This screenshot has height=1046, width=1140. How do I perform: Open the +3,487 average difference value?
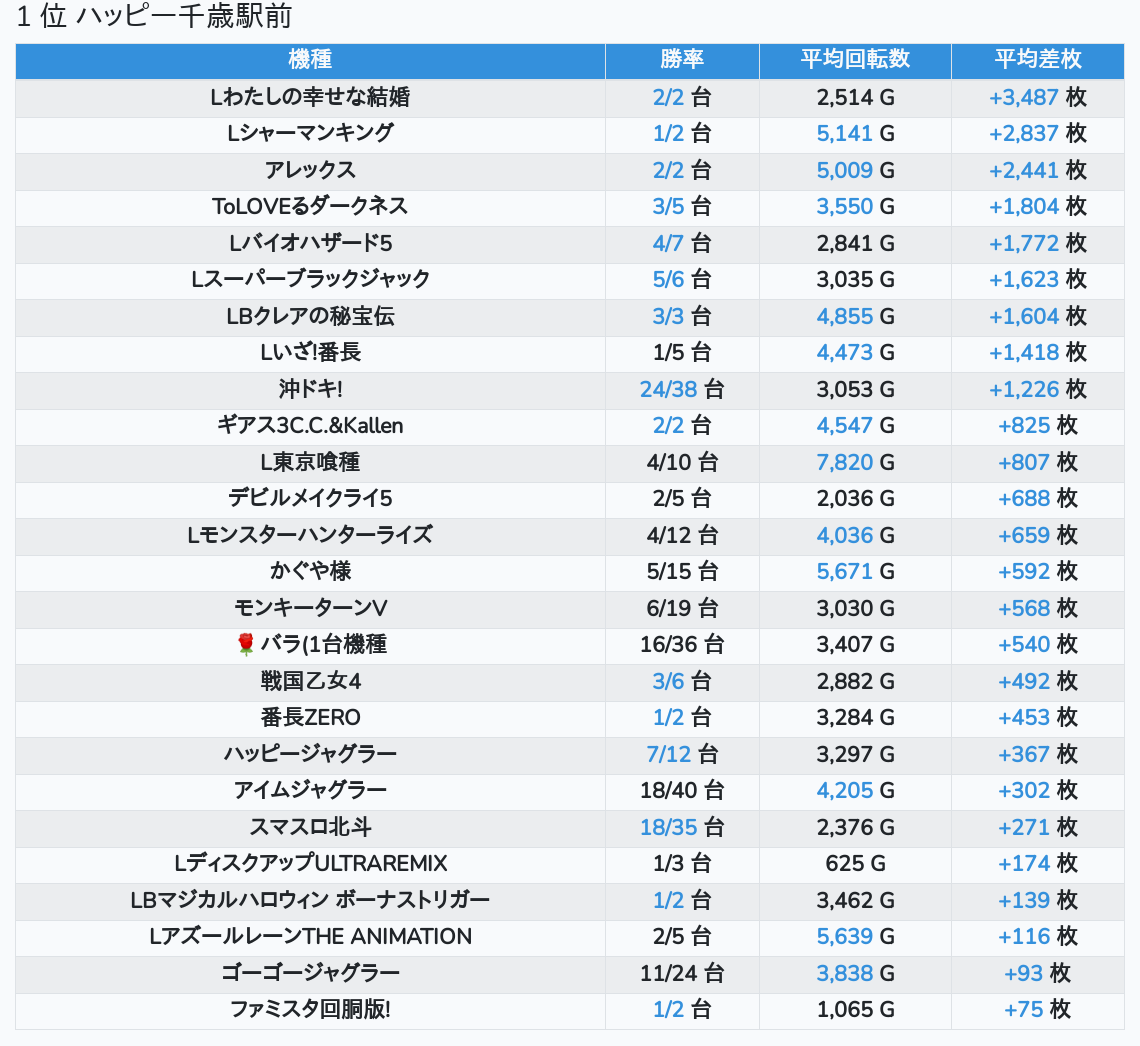(1023, 98)
